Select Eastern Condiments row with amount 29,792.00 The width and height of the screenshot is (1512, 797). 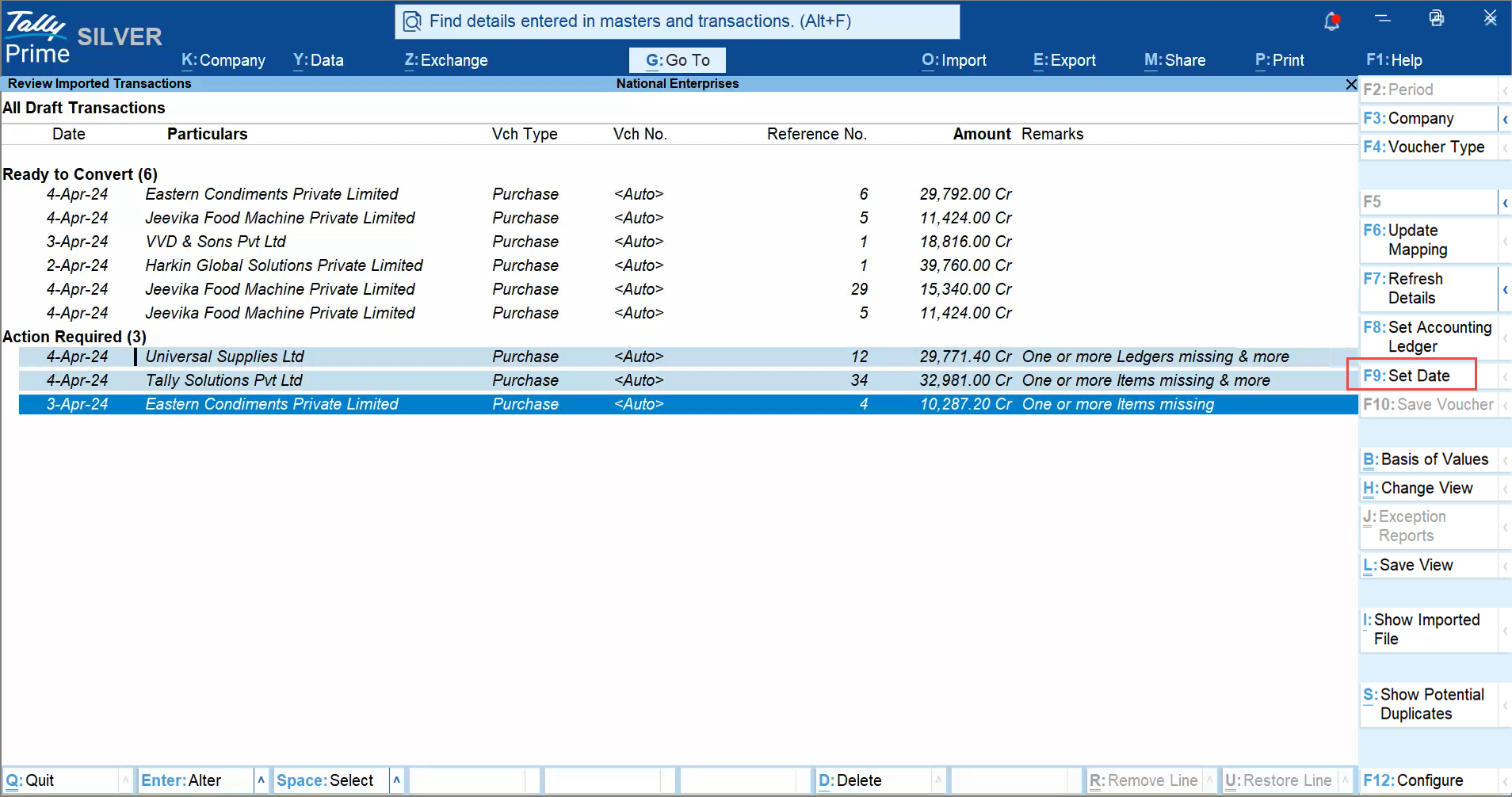click(688, 194)
